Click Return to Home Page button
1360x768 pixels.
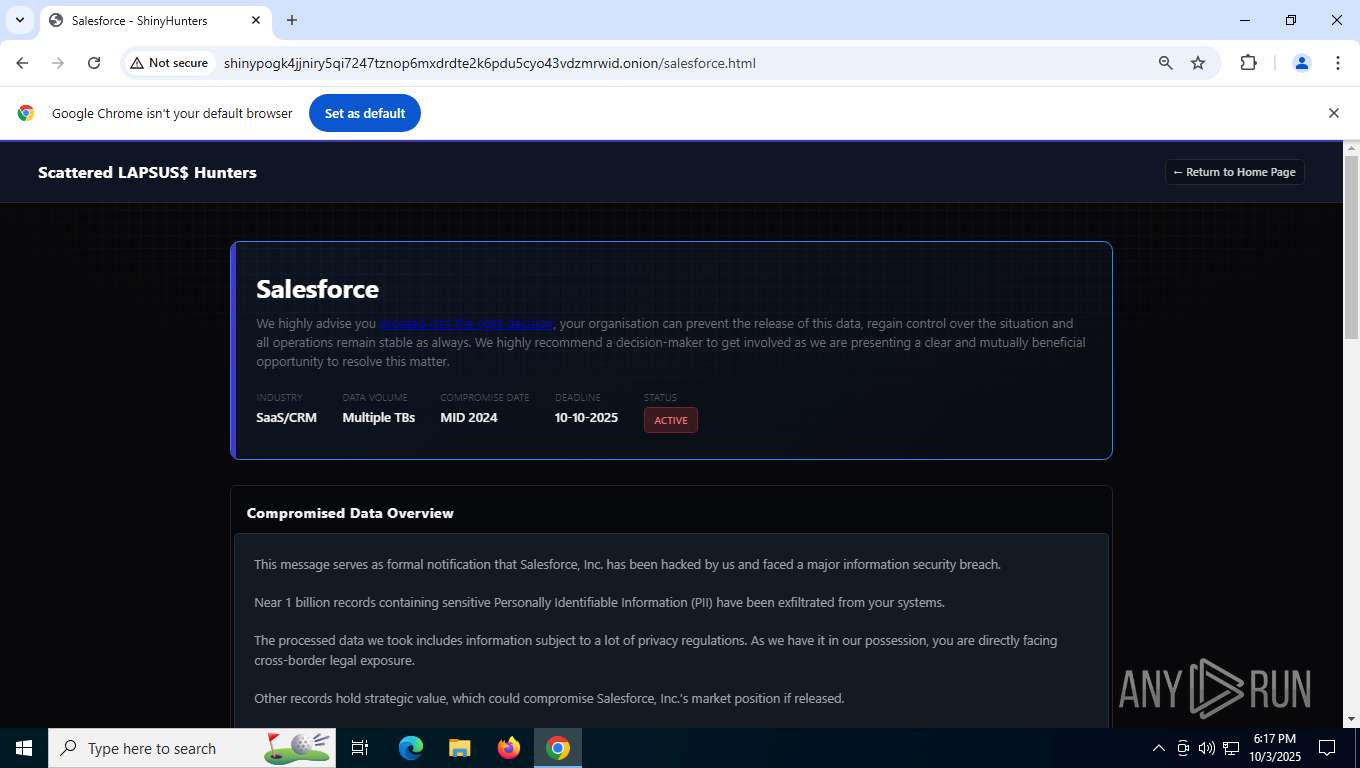click(x=1234, y=172)
